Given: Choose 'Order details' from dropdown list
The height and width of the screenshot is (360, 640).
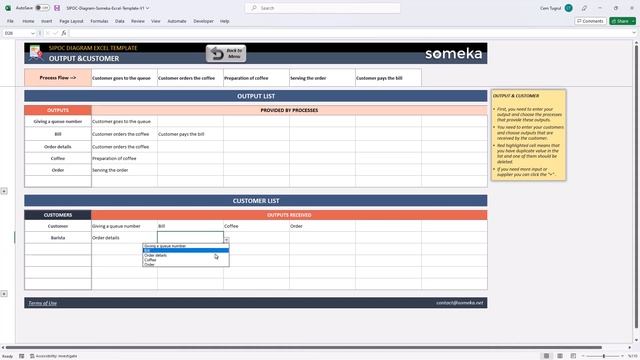Looking at the screenshot, I should click(186, 255).
